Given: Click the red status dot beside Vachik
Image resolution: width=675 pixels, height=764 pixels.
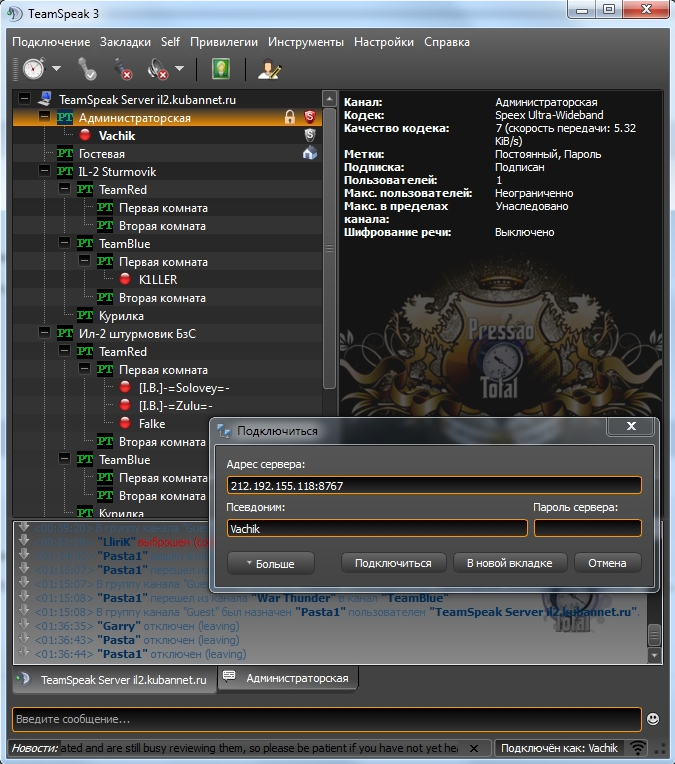Looking at the screenshot, I should coord(85,135).
